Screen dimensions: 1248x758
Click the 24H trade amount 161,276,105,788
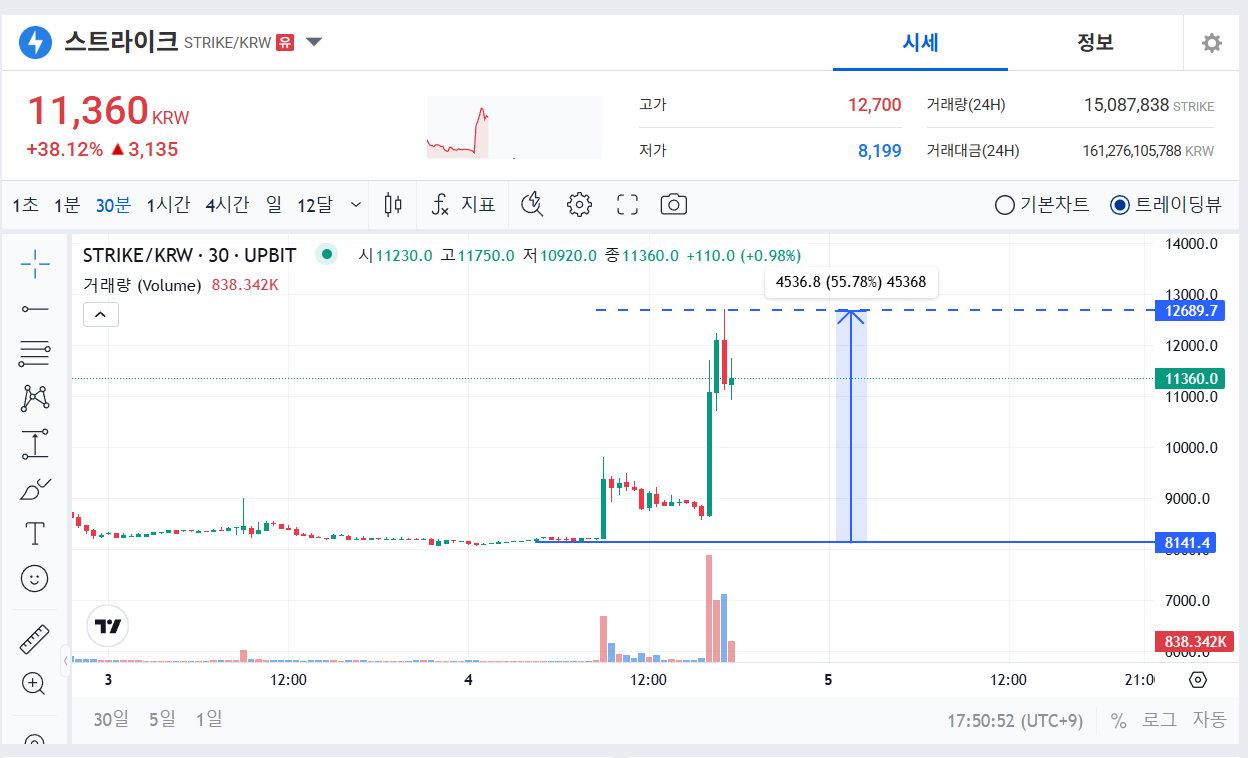1131,151
